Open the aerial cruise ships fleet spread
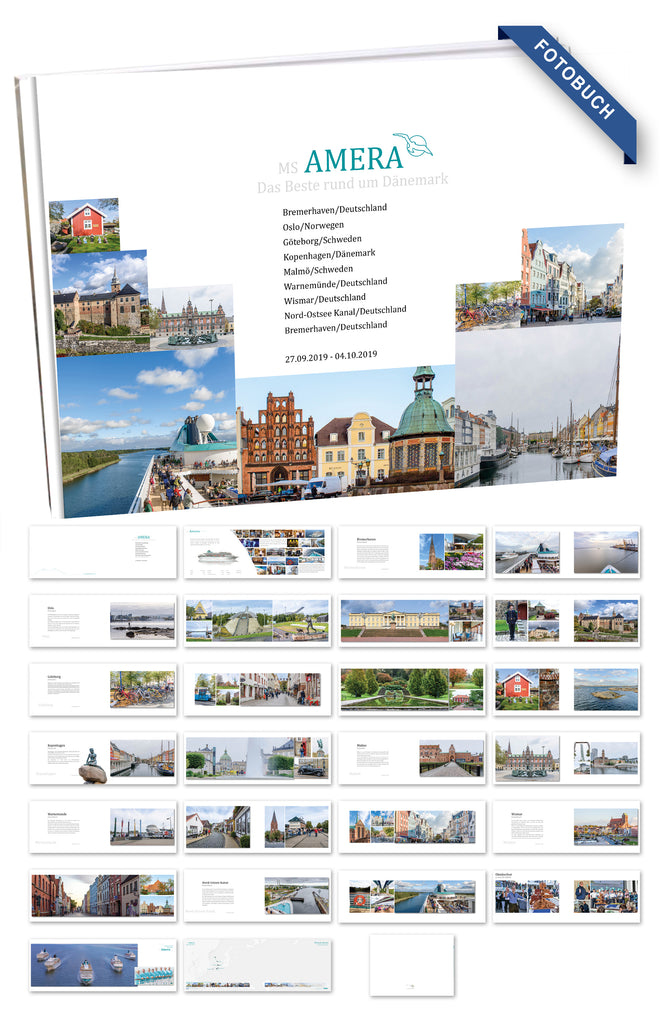This screenshot has width=669, height=1024. pyautogui.click(x=103, y=964)
